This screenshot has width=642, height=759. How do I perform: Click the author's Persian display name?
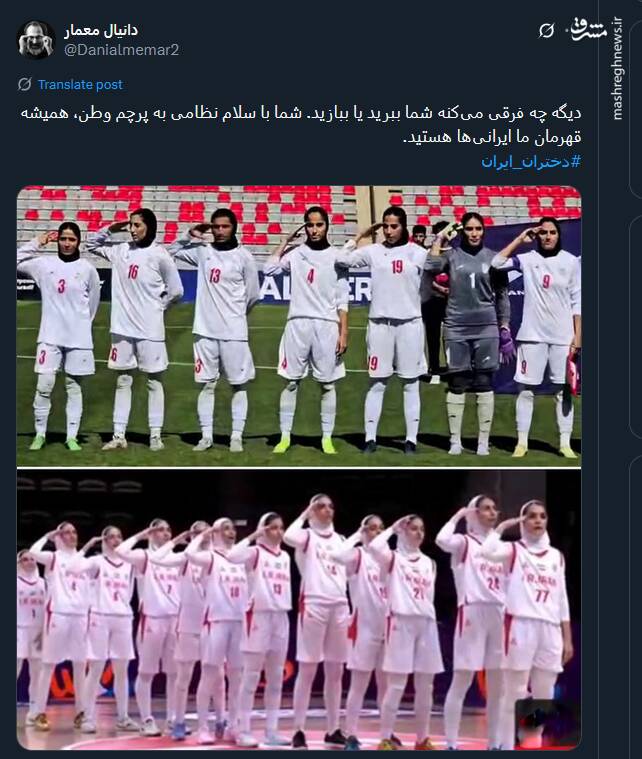101,31
